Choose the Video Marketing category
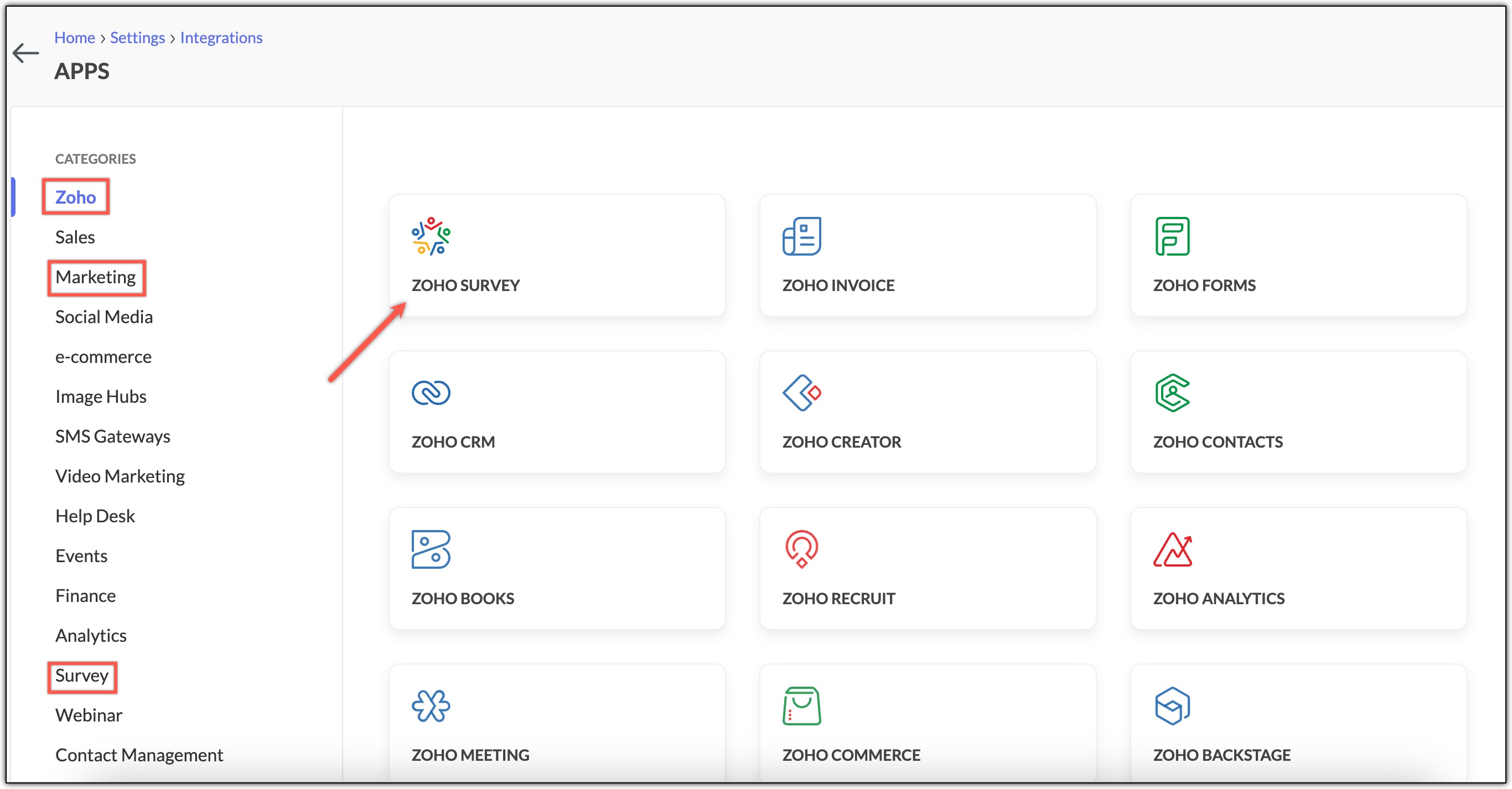 [120, 476]
